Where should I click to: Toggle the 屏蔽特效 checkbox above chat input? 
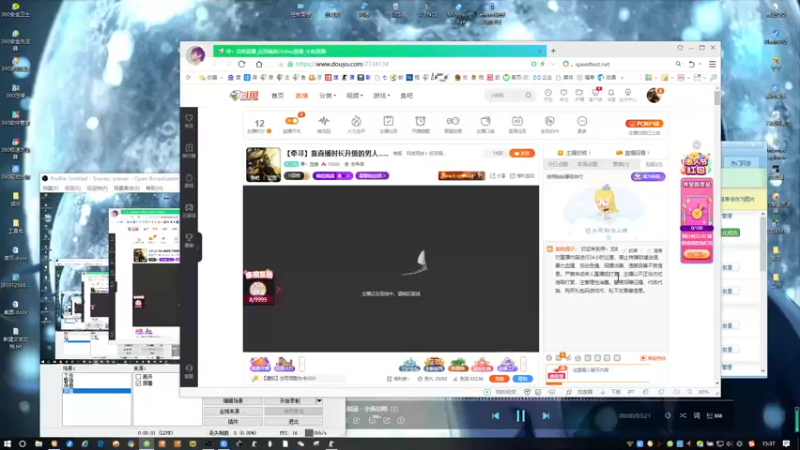click(643, 358)
